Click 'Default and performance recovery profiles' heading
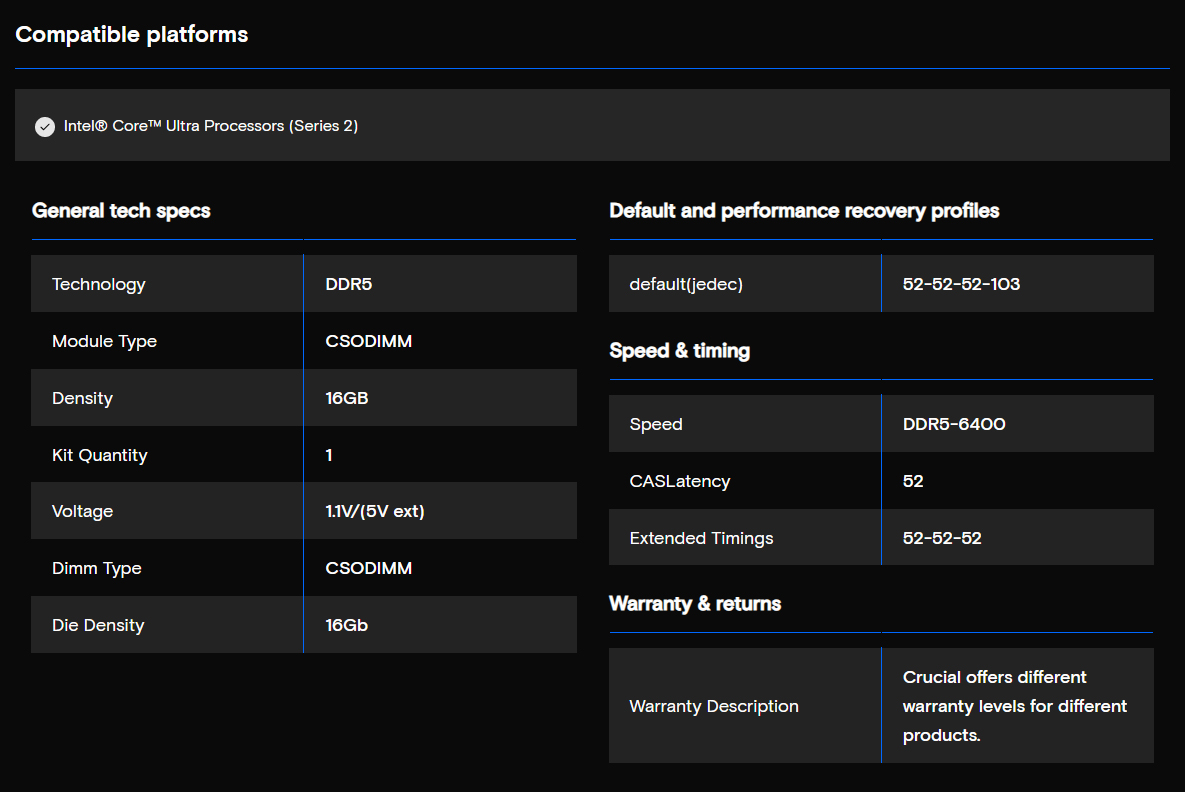Screen dimensions: 1185x792 (x=804, y=211)
